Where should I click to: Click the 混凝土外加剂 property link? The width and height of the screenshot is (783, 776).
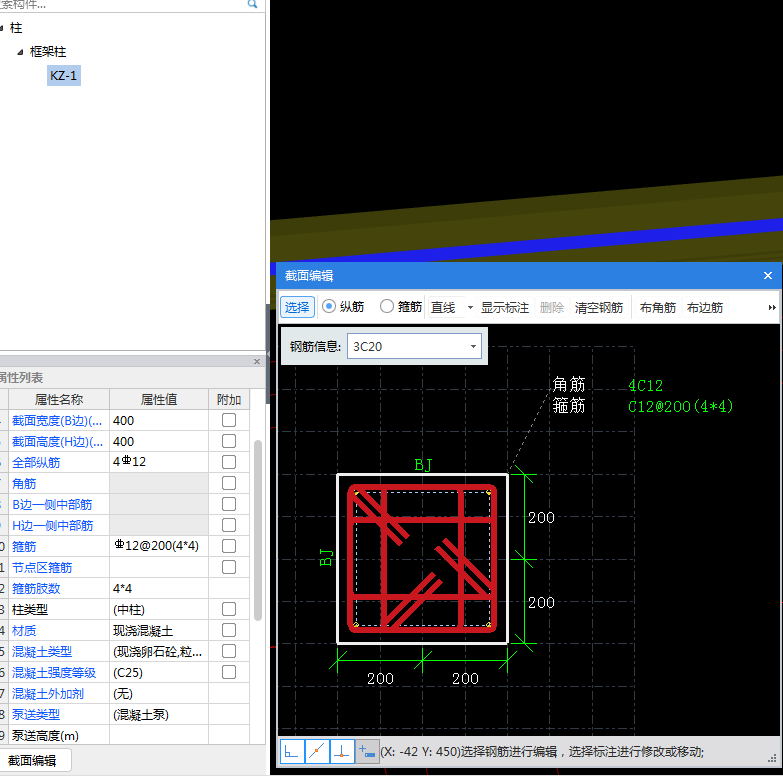pos(48,694)
